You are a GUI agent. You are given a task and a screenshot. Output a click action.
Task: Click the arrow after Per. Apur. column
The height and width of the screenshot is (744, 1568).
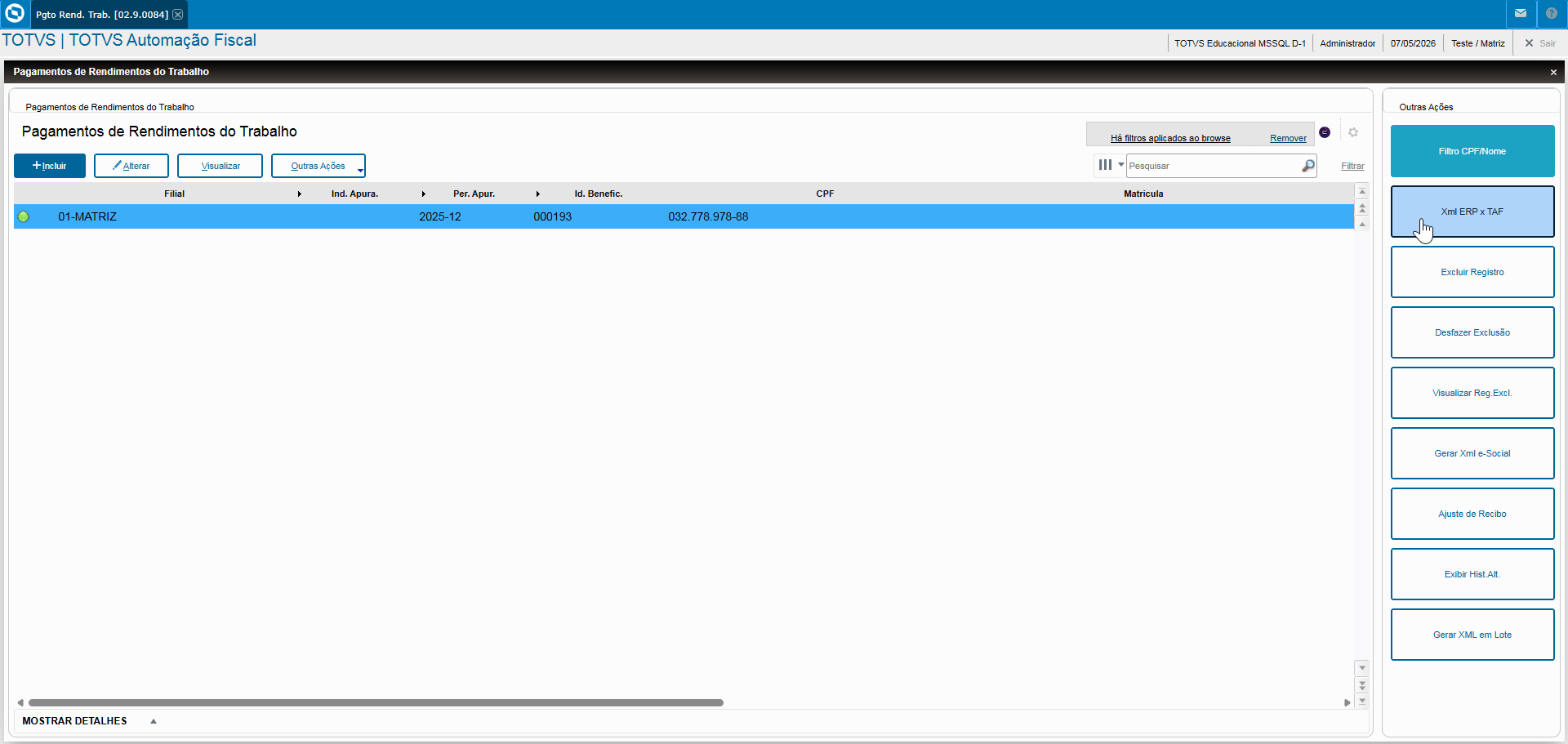538,194
